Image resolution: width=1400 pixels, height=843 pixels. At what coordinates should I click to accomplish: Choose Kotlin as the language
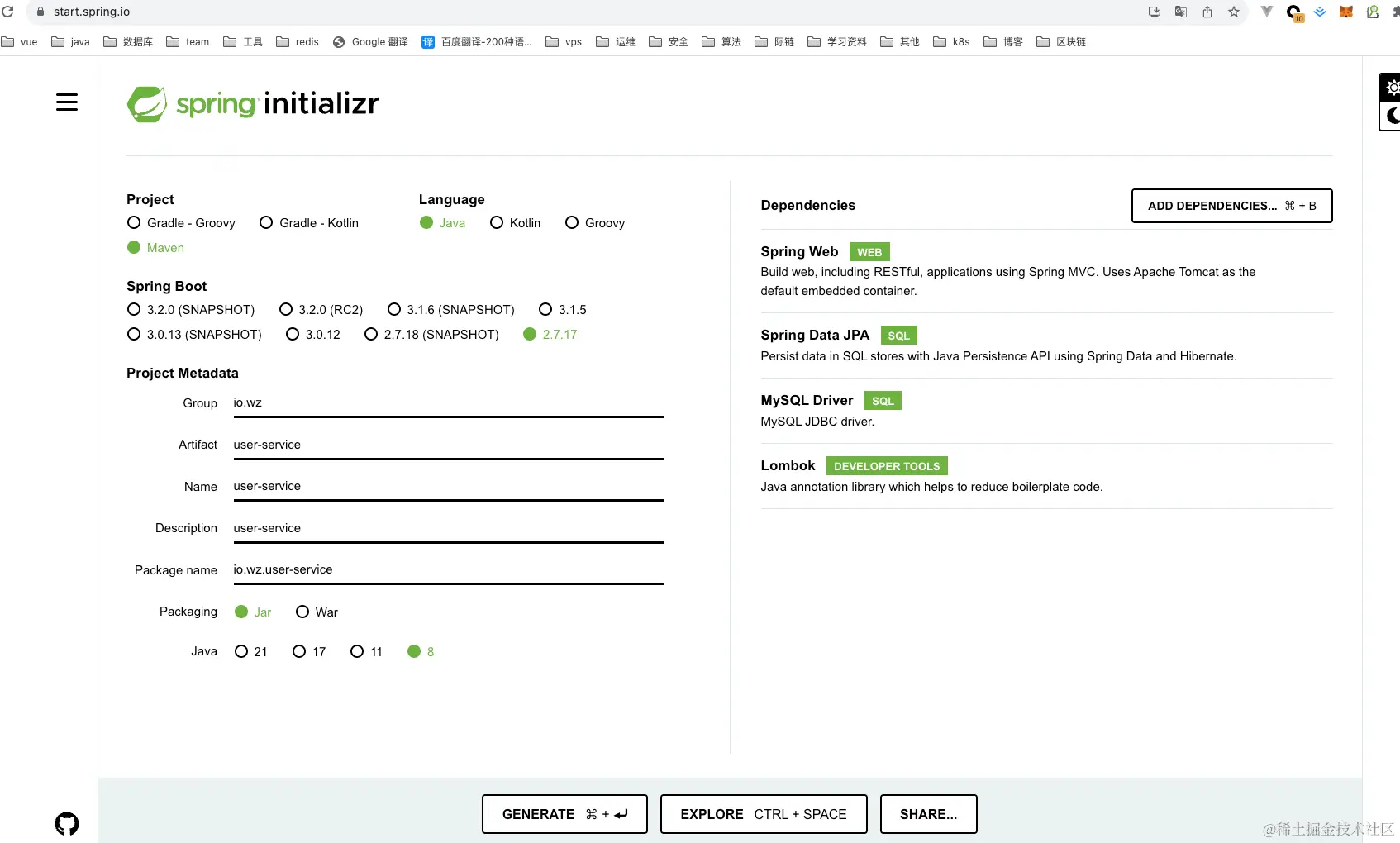(515, 223)
